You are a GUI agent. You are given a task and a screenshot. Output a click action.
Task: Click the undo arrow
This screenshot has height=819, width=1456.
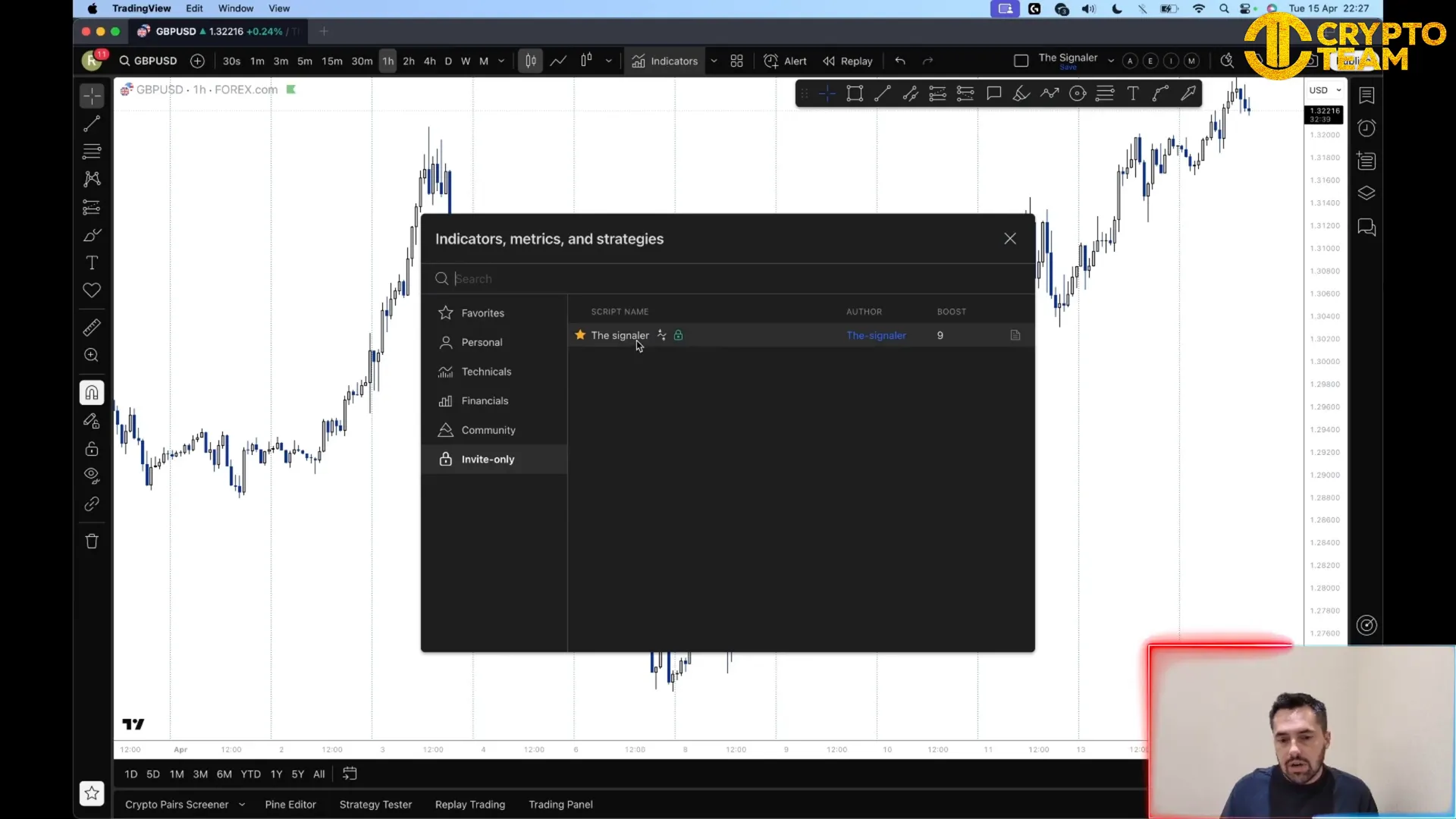click(x=900, y=61)
